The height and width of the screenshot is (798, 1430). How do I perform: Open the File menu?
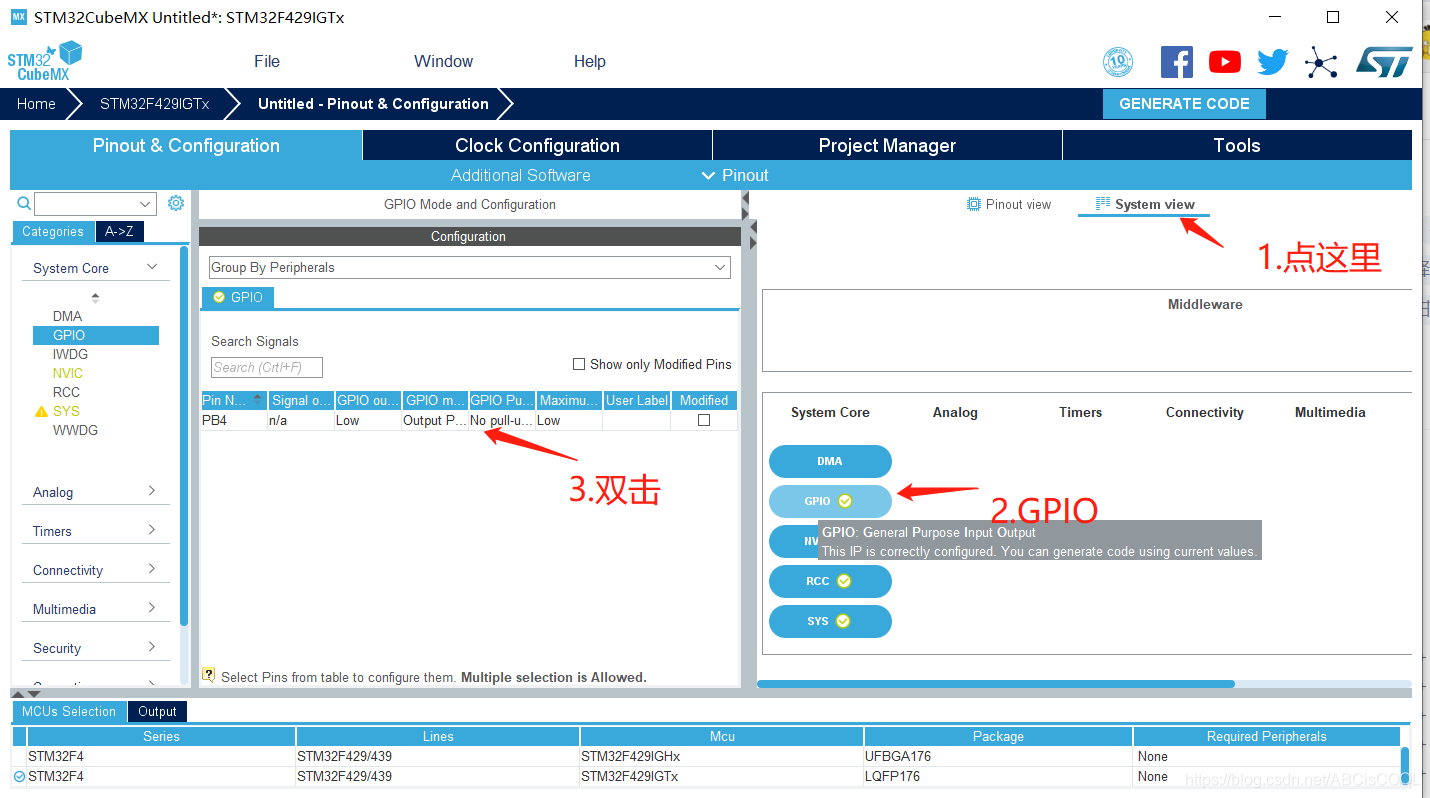[267, 61]
